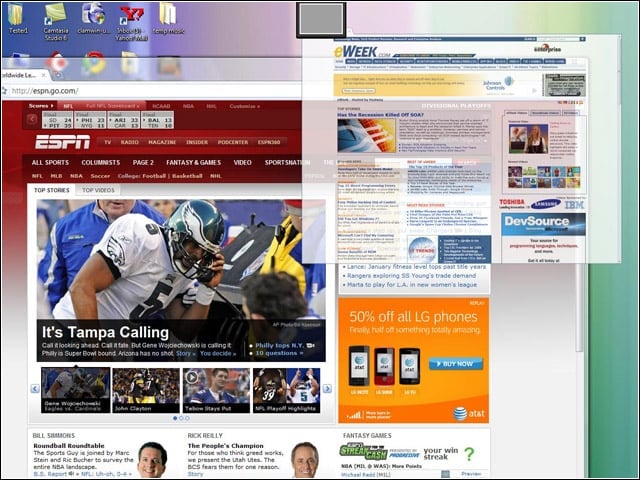Switch to the TOP STORIES tab
Image resolution: width=640 pixels, height=480 pixels.
[51, 190]
